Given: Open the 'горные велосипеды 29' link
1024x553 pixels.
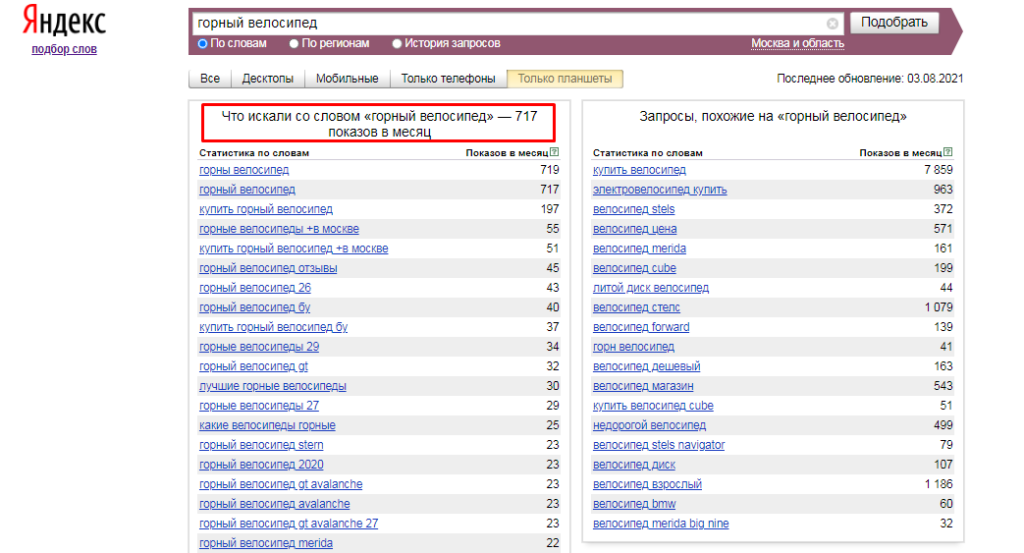Looking at the screenshot, I should (x=259, y=347).
